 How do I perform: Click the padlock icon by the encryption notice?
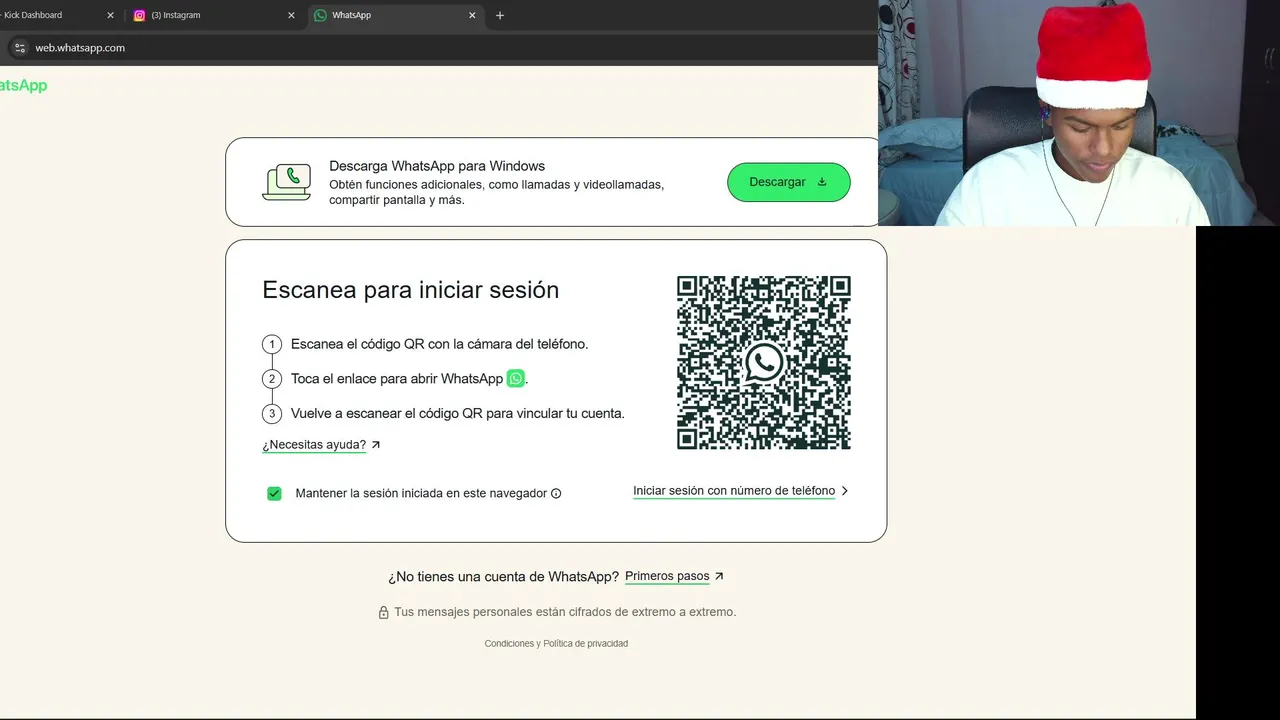[383, 612]
